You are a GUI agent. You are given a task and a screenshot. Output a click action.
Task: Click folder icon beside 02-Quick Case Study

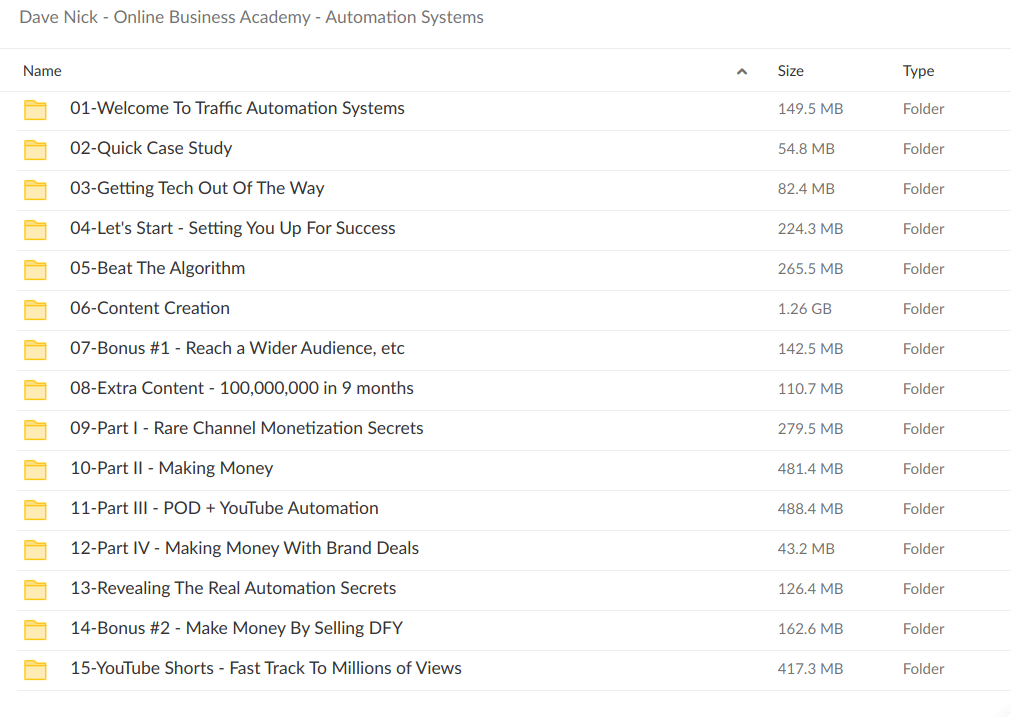coord(36,149)
